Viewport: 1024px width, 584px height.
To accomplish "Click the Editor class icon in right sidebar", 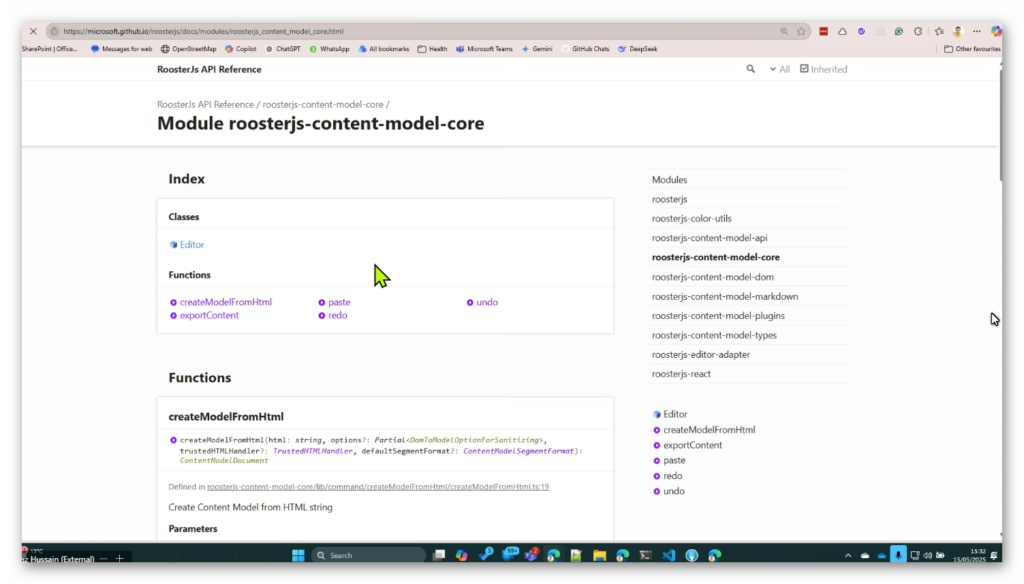I will (x=657, y=414).
